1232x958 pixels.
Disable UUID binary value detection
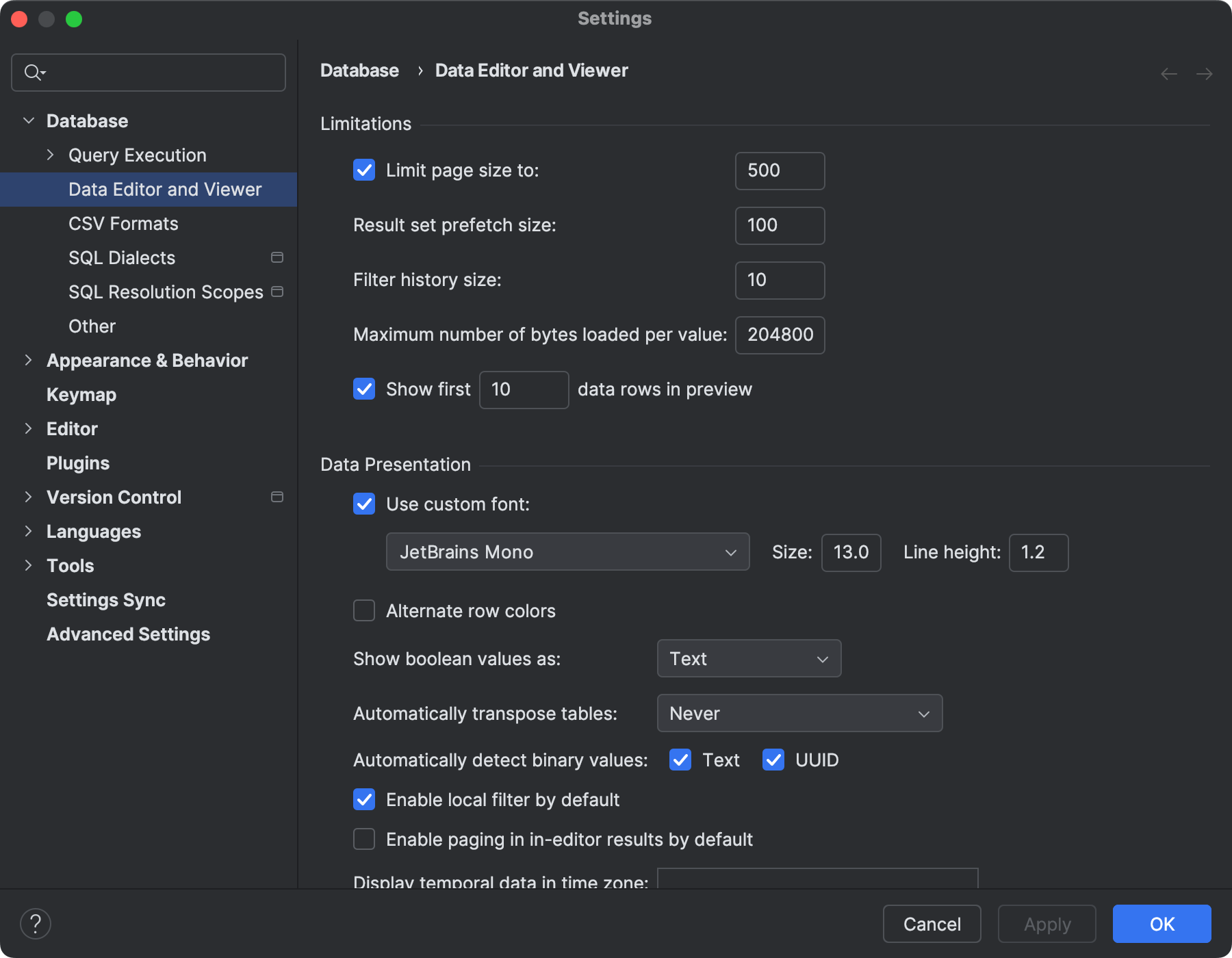[773, 760]
